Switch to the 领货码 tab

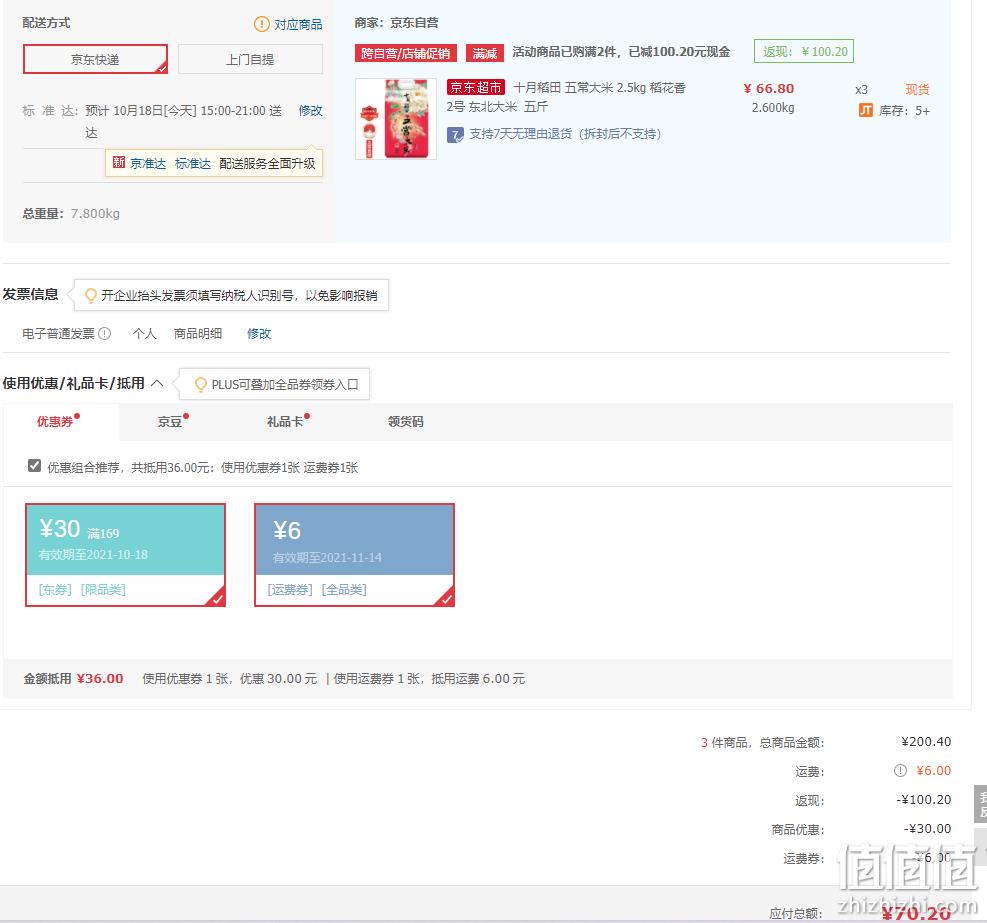(x=405, y=421)
